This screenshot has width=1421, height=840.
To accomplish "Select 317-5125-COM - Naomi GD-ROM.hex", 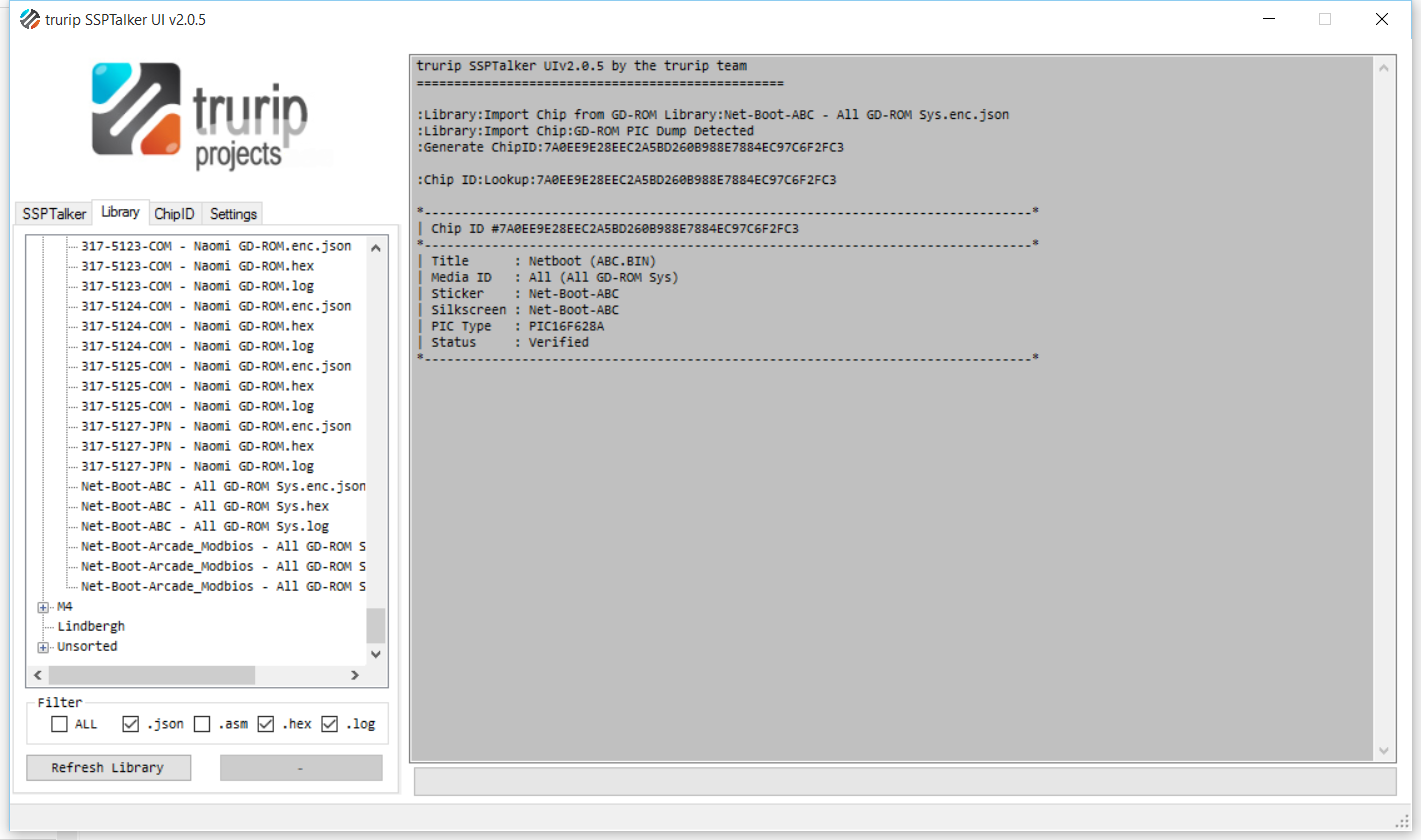I will tap(197, 386).
